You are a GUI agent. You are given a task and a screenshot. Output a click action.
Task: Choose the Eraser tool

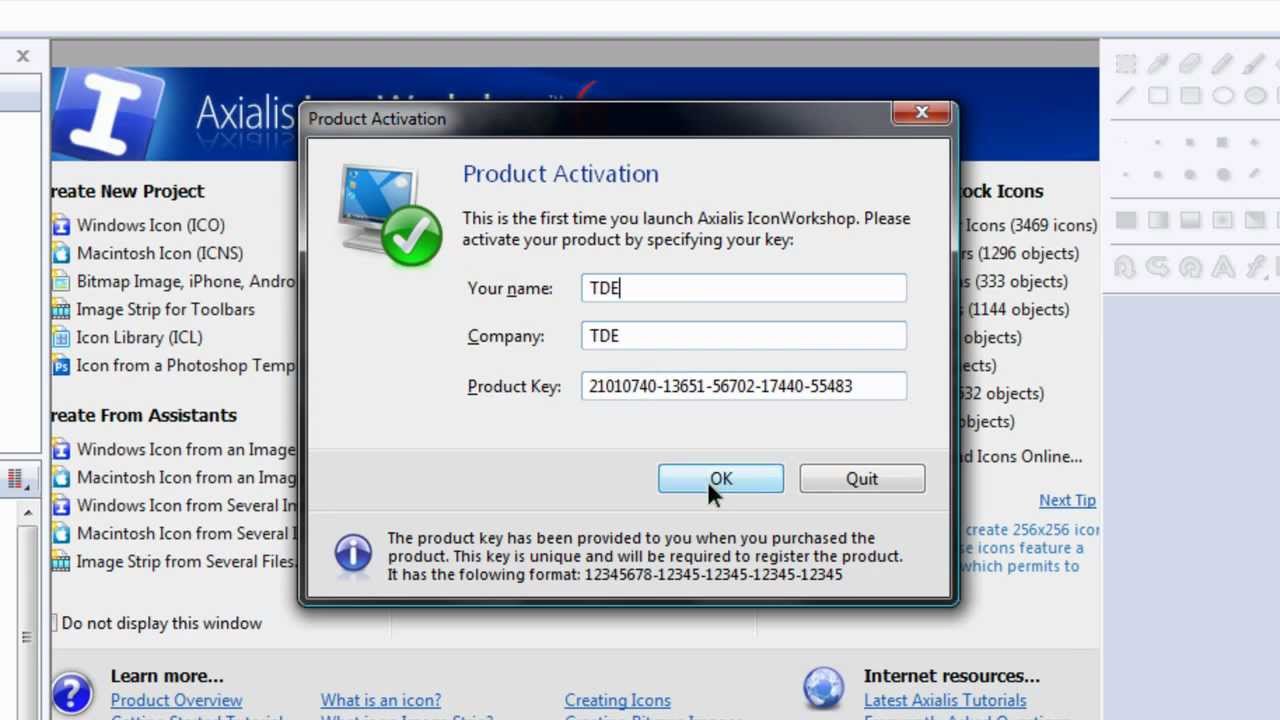1190,63
